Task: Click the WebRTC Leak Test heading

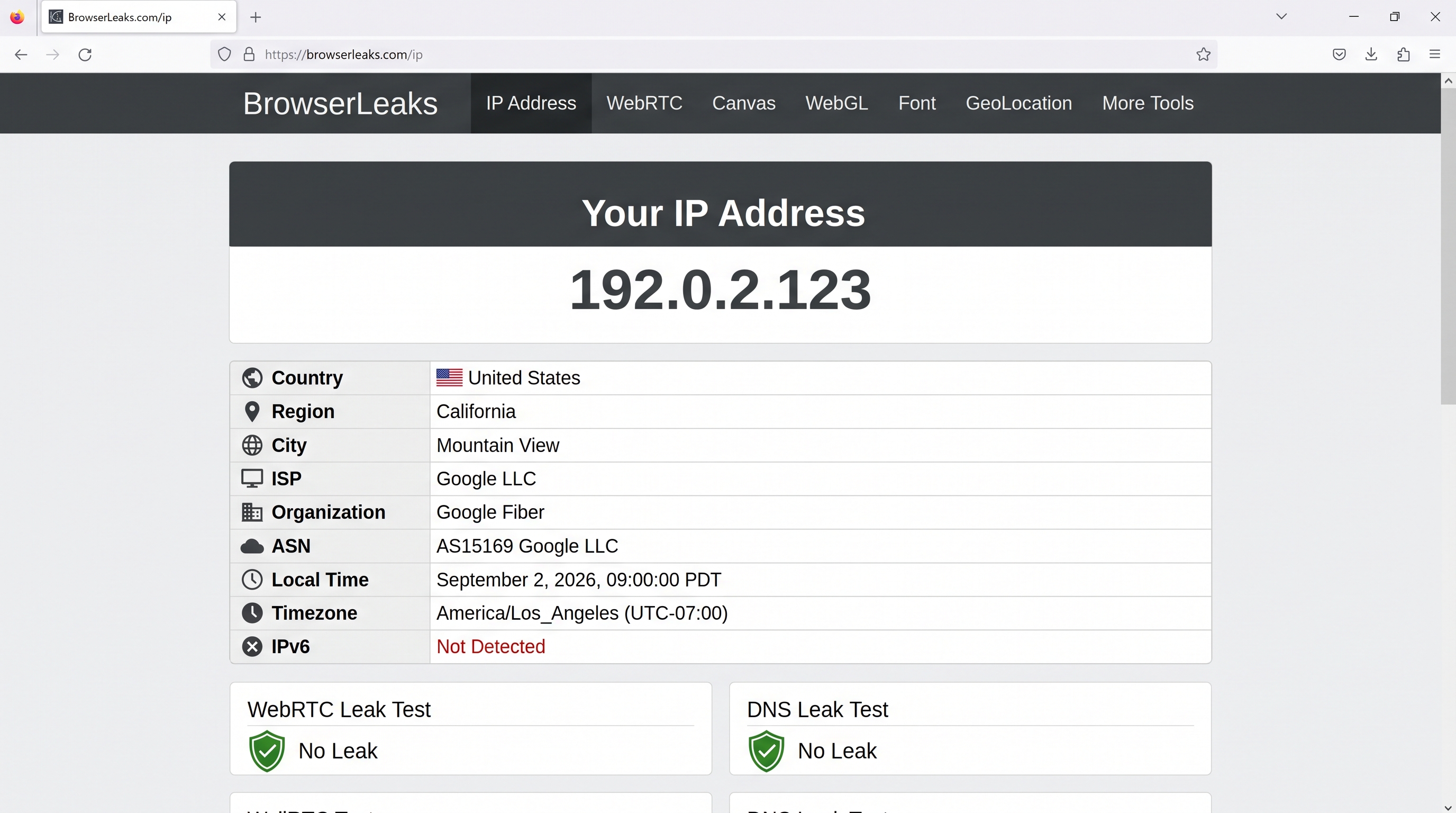Action: [339, 710]
